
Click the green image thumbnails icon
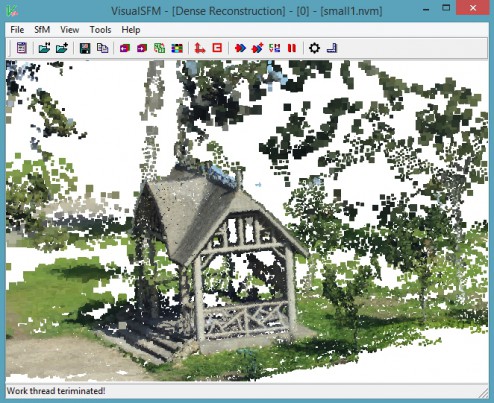tap(160, 48)
